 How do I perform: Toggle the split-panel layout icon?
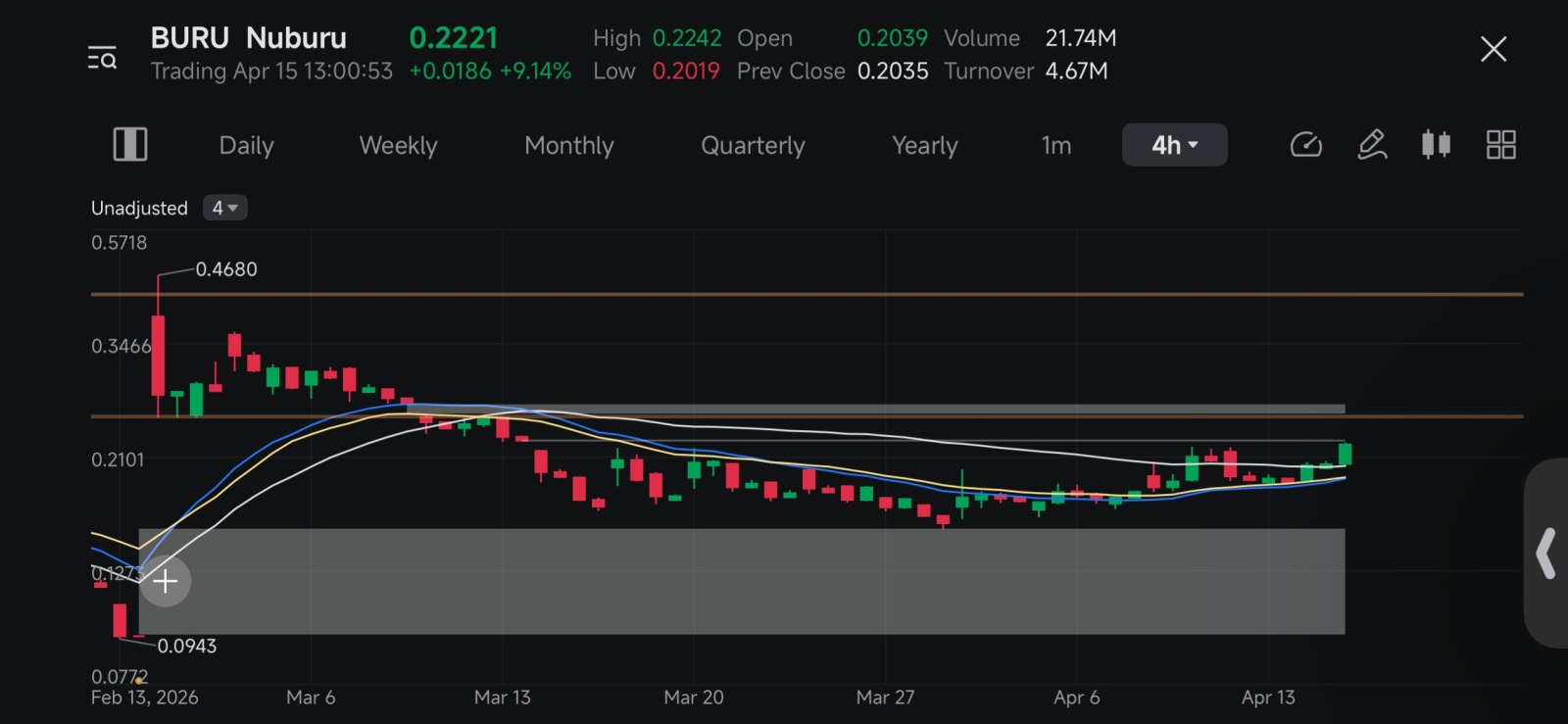click(x=130, y=145)
